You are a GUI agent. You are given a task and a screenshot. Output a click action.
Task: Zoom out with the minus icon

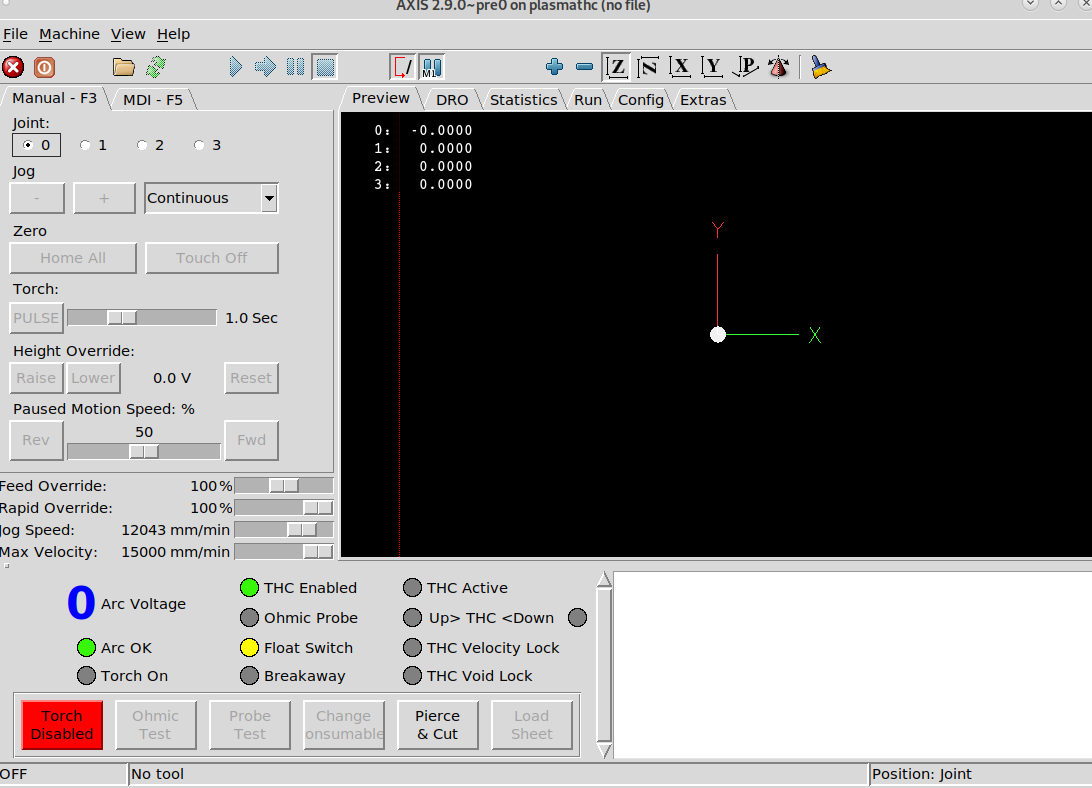[x=584, y=67]
